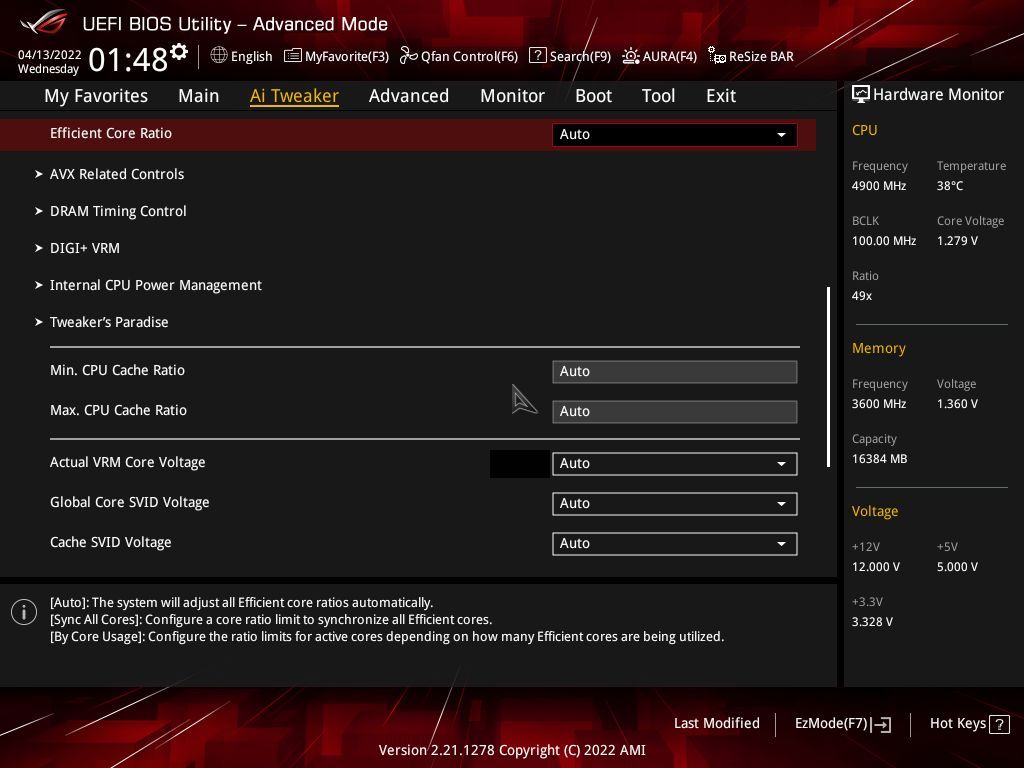Click the info circle icon
The height and width of the screenshot is (768, 1024).
coord(24,612)
